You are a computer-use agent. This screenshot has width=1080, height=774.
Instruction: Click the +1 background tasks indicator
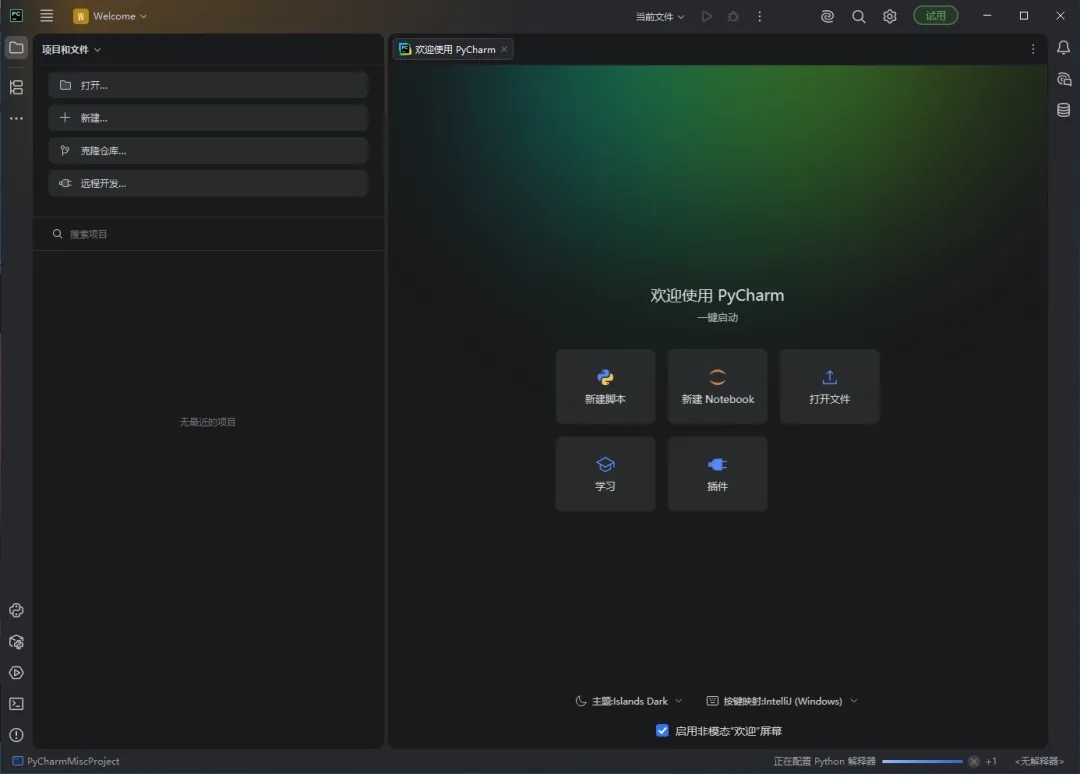pos(991,761)
